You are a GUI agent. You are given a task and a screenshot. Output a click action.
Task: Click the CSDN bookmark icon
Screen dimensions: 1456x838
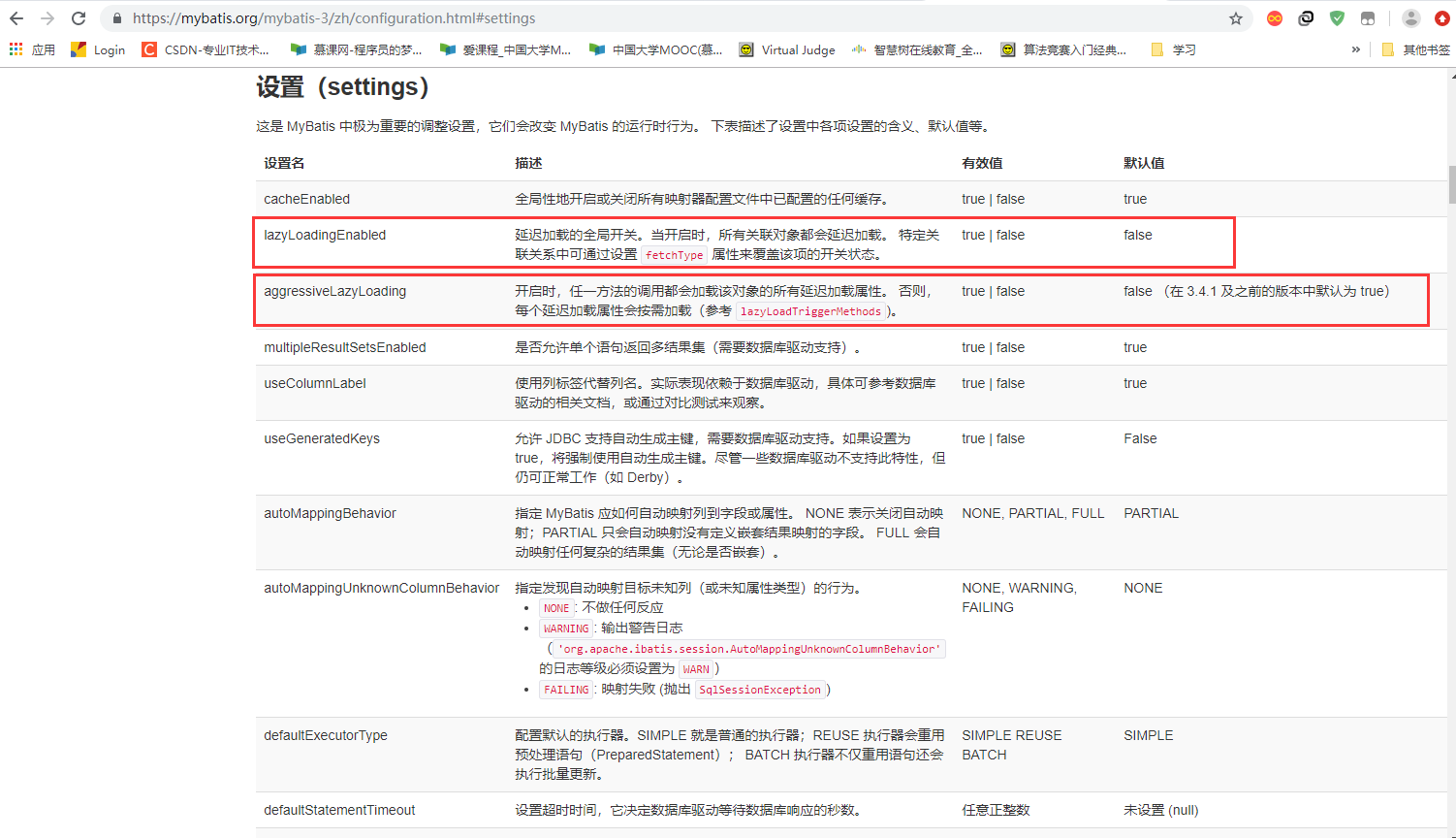tap(150, 49)
